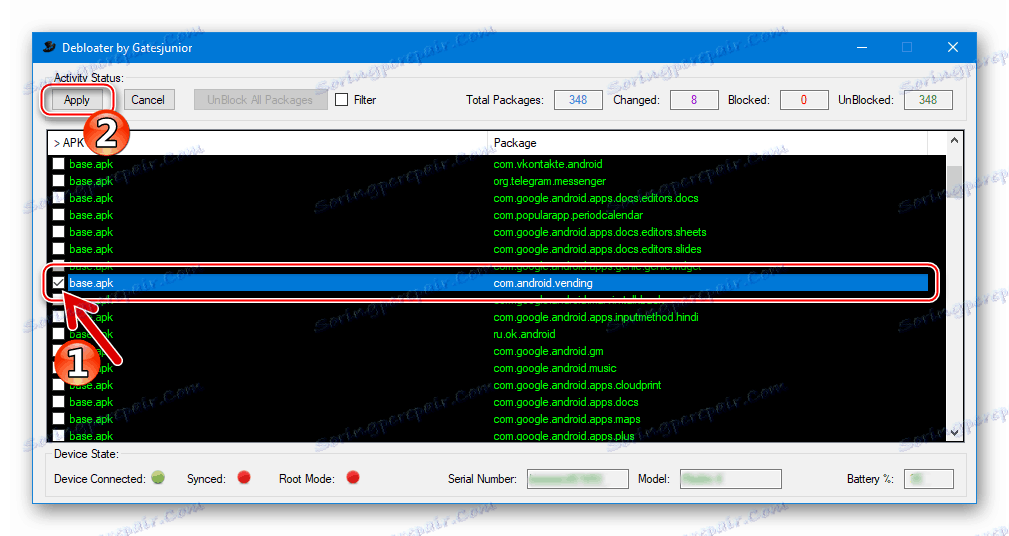Enable the Filter checkbox
Image resolution: width=1009 pixels, height=536 pixels.
pyautogui.click(x=342, y=100)
